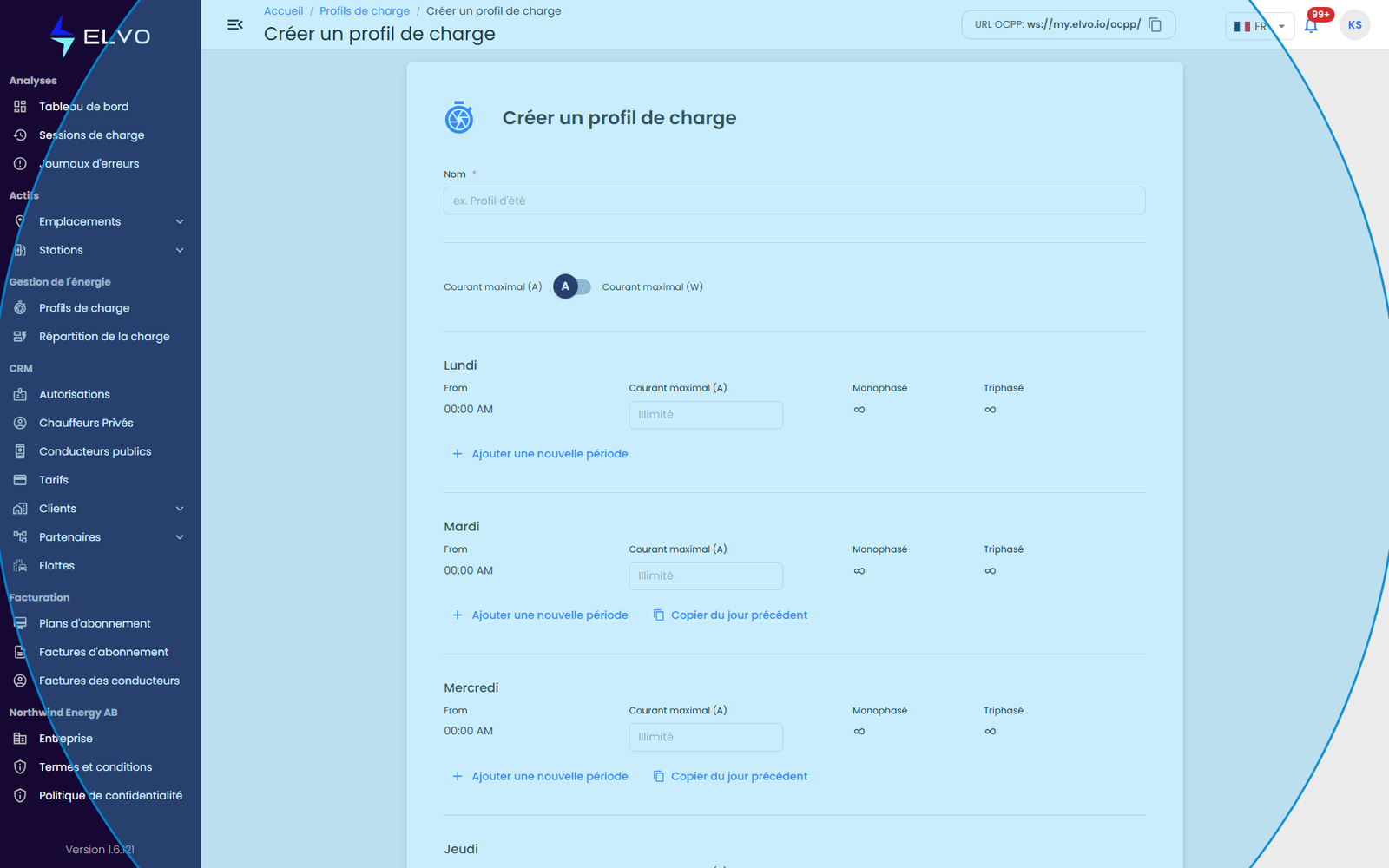Collapse the sidebar with the menu icon
This screenshot has height=868, width=1389.
(x=234, y=25)
